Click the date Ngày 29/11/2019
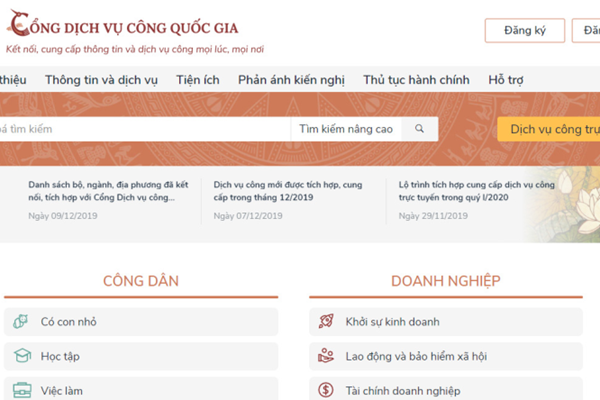Screen dimensions: 600x400 coord(433,216)
